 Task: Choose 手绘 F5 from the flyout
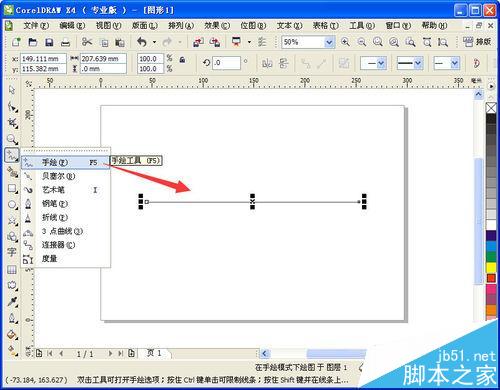click(x=66, y=163)
